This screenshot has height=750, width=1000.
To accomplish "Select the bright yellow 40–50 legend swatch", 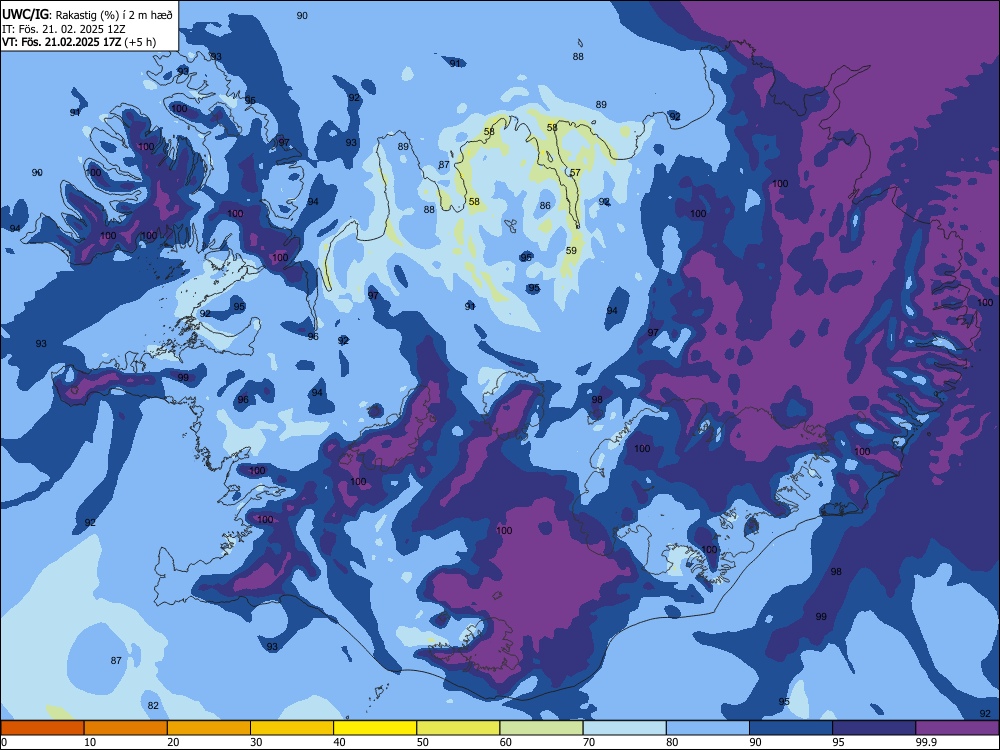I will click(x=375, y=728).
